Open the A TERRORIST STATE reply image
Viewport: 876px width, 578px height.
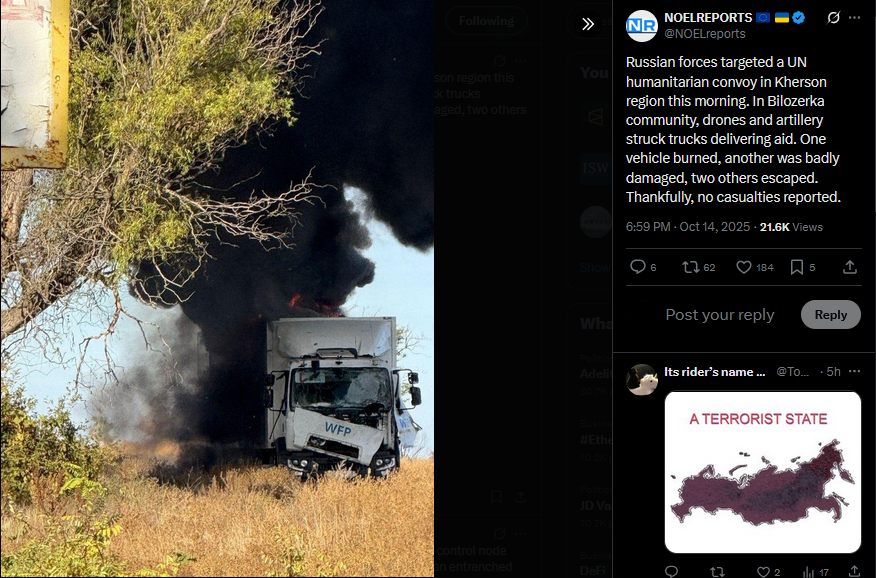[x=763, y=472]
